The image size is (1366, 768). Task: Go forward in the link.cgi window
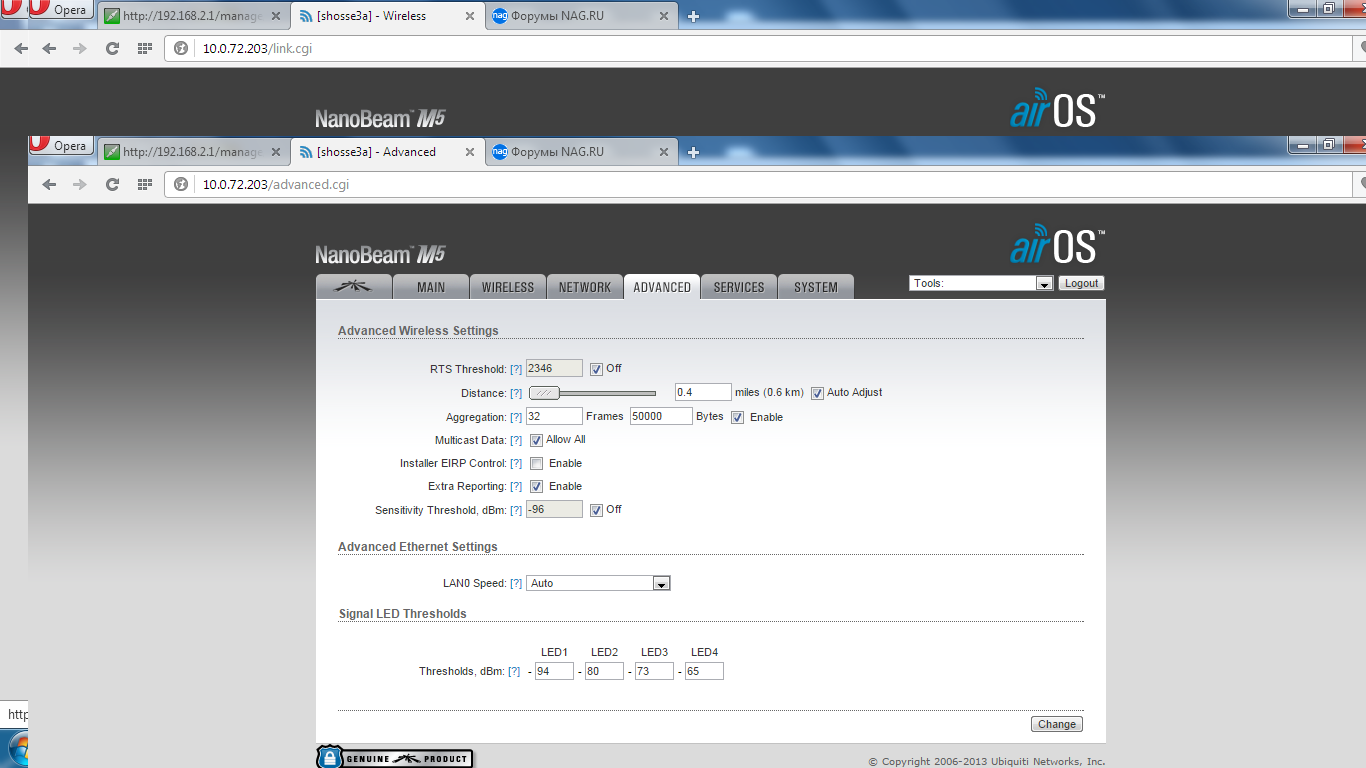point(80,48)
